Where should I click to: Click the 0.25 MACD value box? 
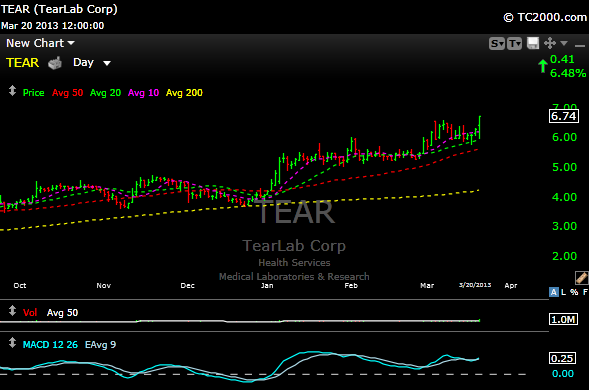coord(562,358)
